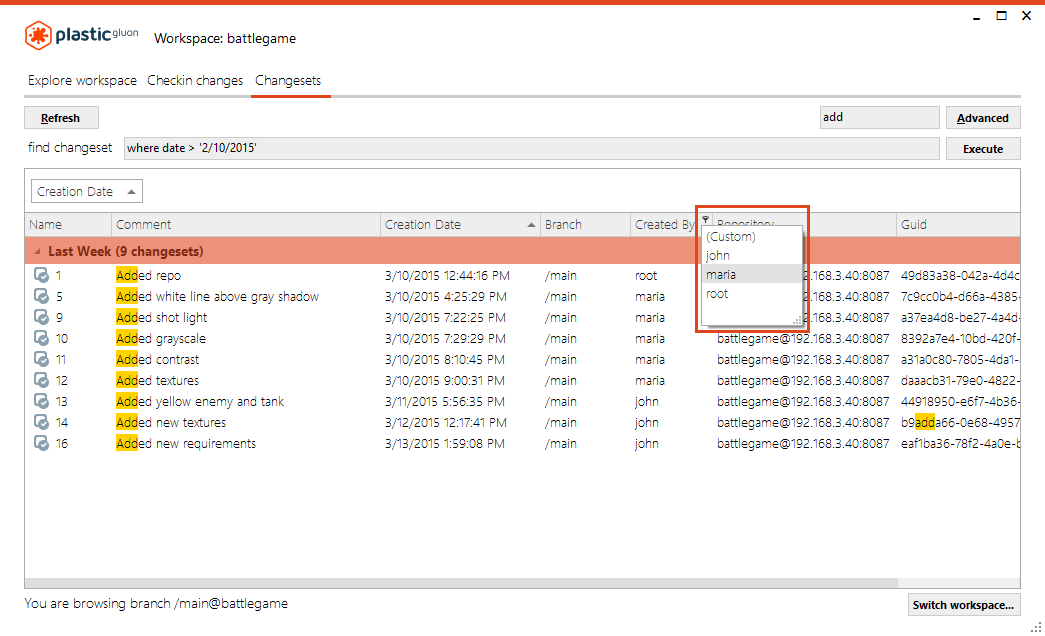This screenshot has width=1045, height=636.
Task: Select 'Added shot light' comment
Action: pyautogui.click(x=161, y=317)
